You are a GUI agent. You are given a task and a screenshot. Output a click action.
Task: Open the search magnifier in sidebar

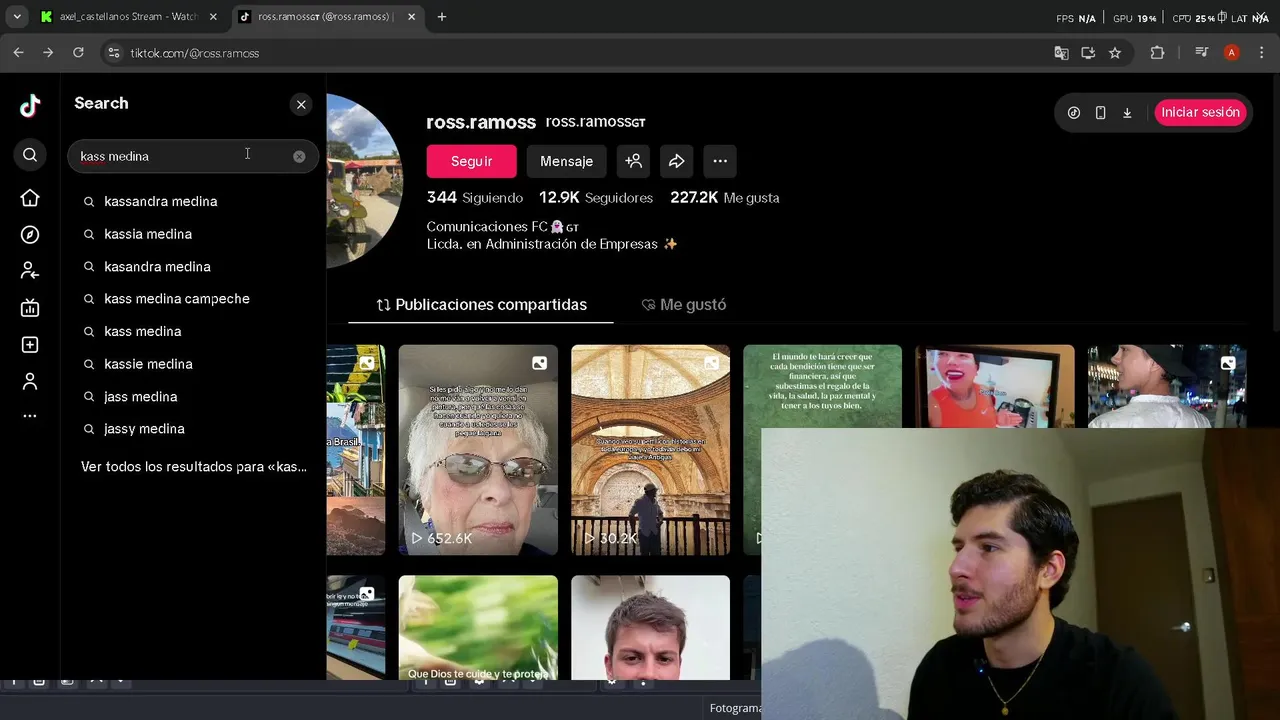pos(30,155)
